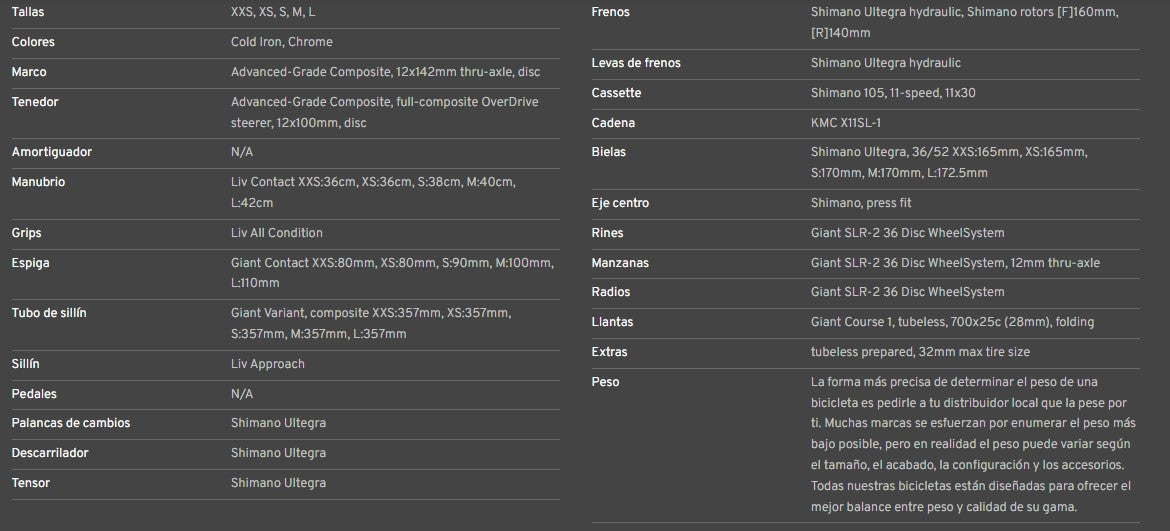Click the 'Cold Iron, Chrome' colors value
The width and height of the screenshot is (1170, 531).
click(x=281, y=42)
